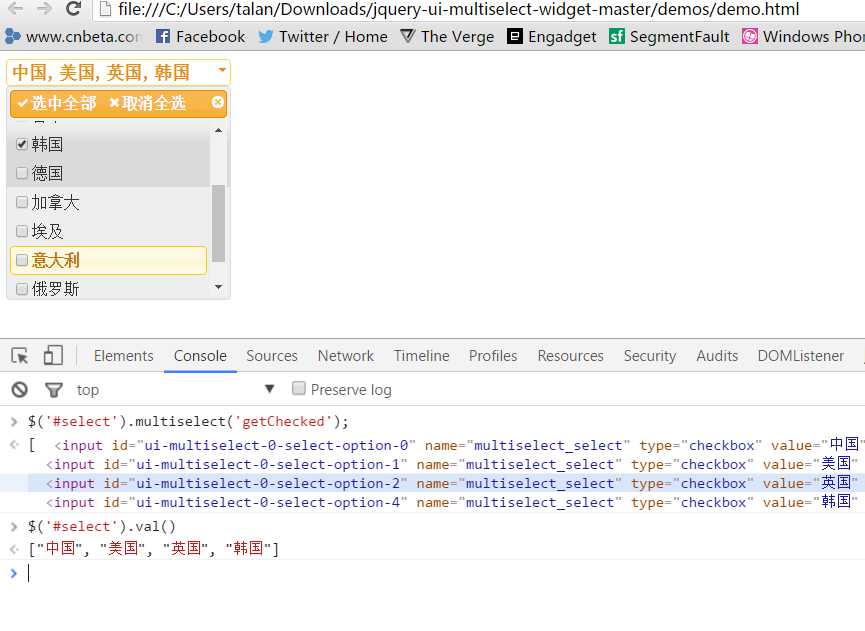Screen dimensions: 865x631
Task: Check the 埃及 checkbox
Action: click(22, 231)
